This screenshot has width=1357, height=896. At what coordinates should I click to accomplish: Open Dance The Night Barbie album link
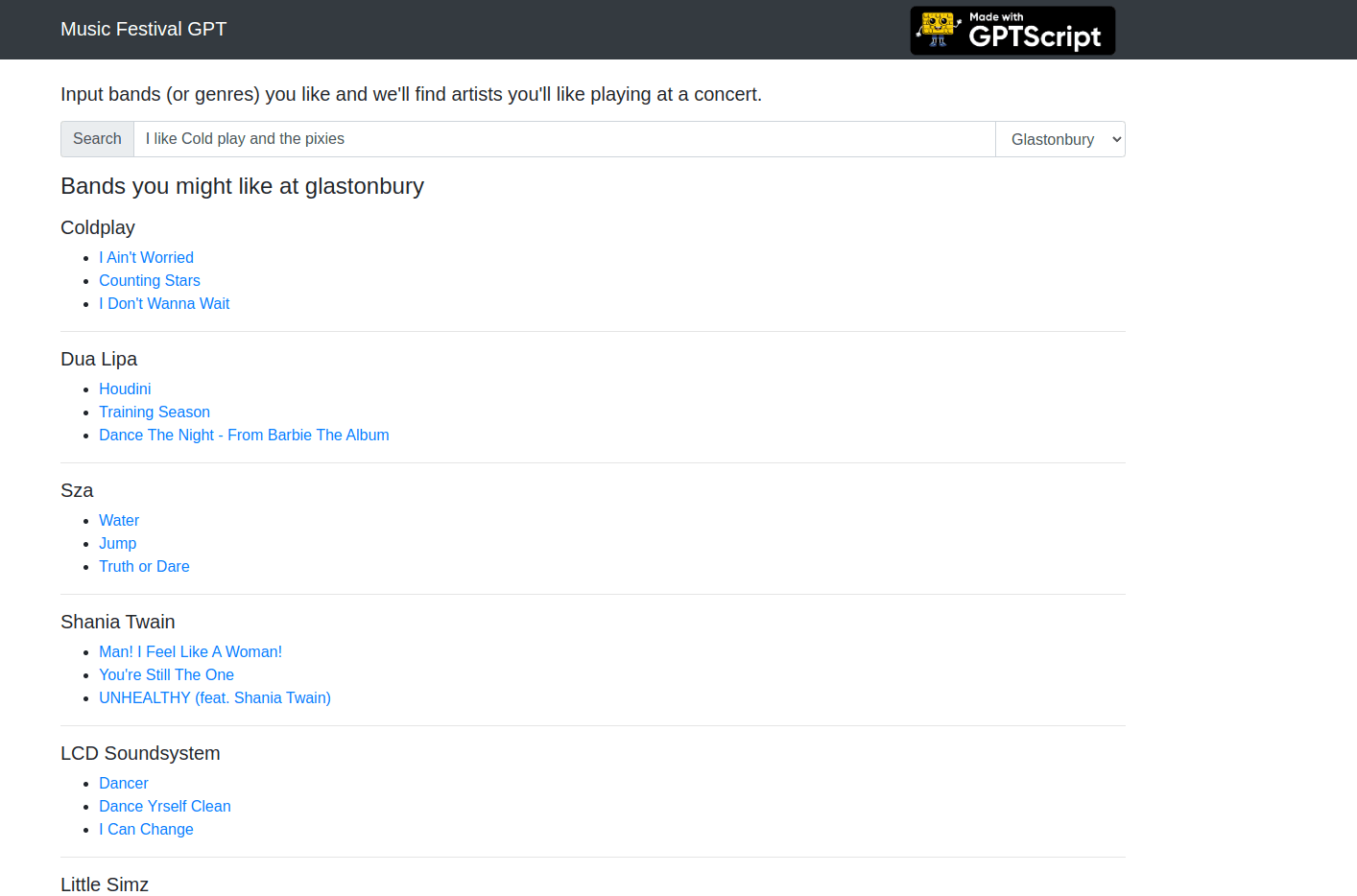click(244, 435)
